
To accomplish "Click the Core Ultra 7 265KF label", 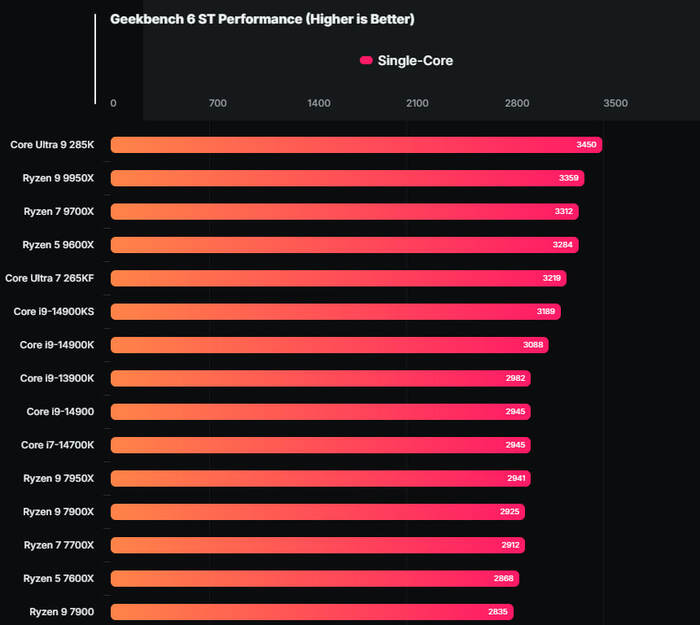I will [50, 278].
